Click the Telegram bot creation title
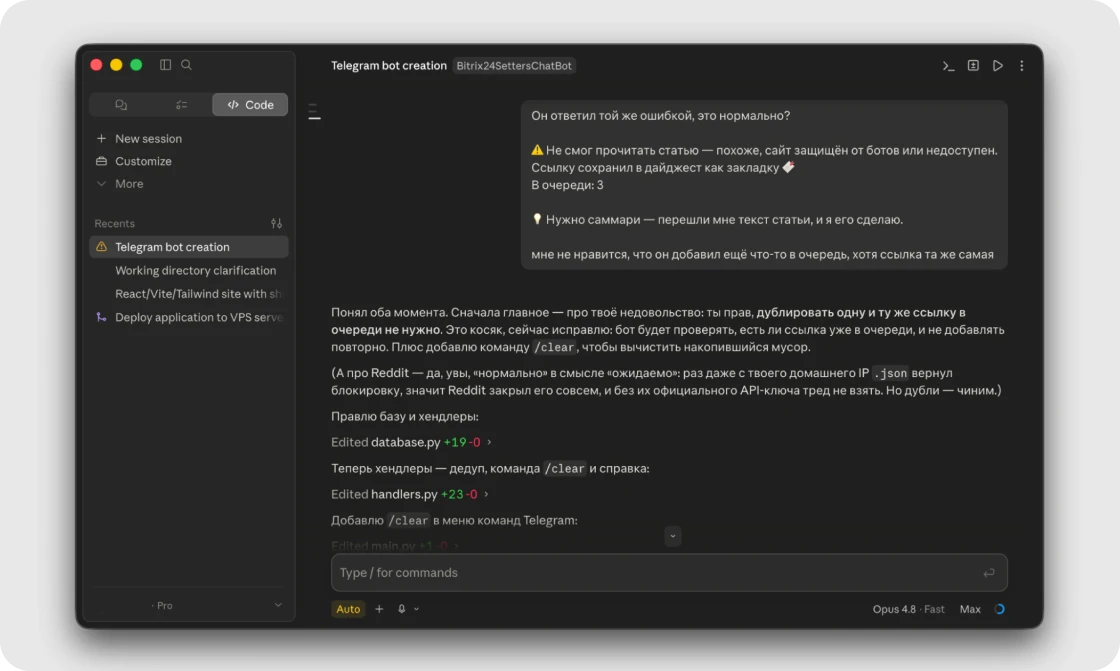Image resolution: width=1120 pixels, height=671 pixels. (x=389, y=66)
